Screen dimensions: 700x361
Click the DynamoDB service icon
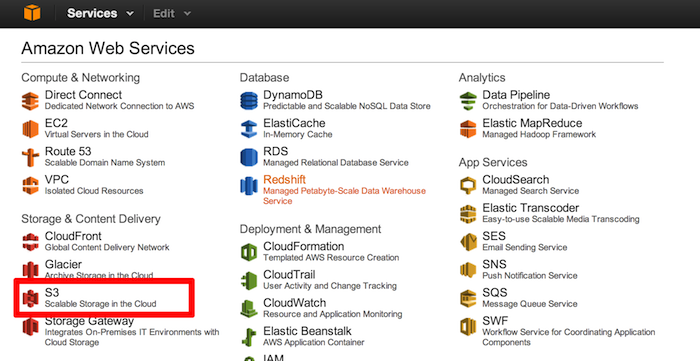coord(249,100)
